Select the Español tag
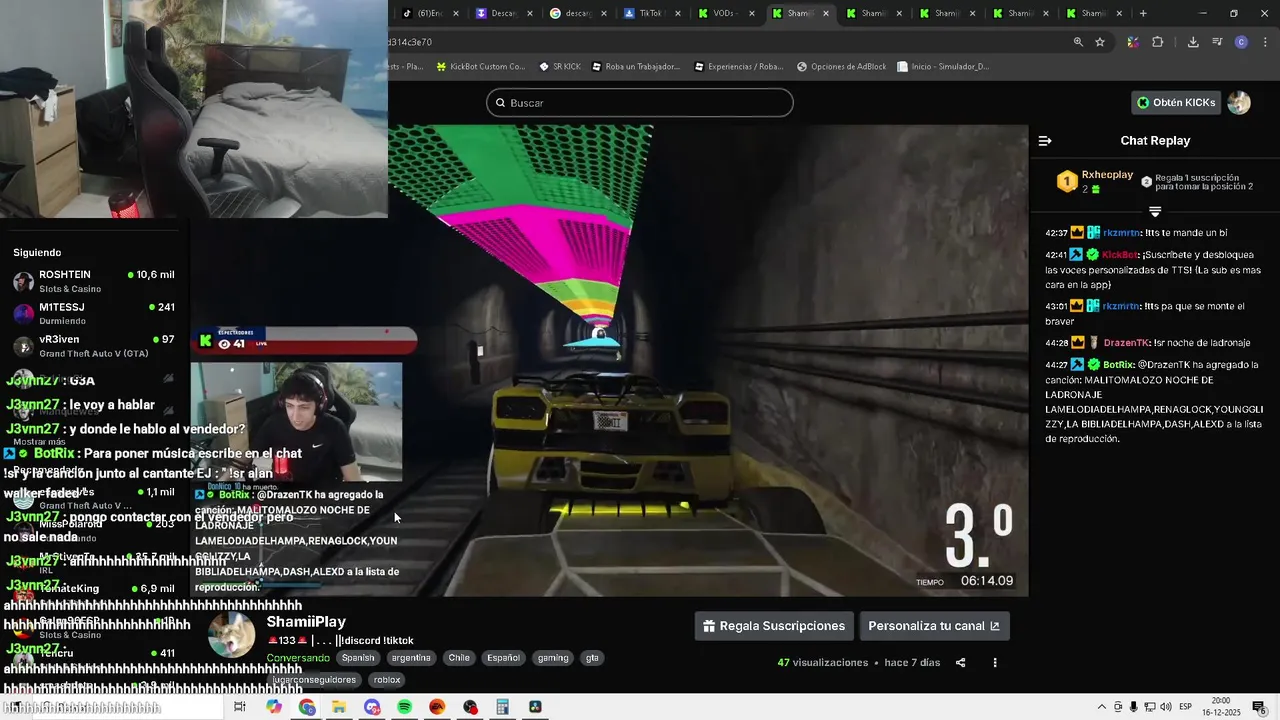Image resolution: width=1280 pixels, height=720 pixels. click(x=503, y=658)
